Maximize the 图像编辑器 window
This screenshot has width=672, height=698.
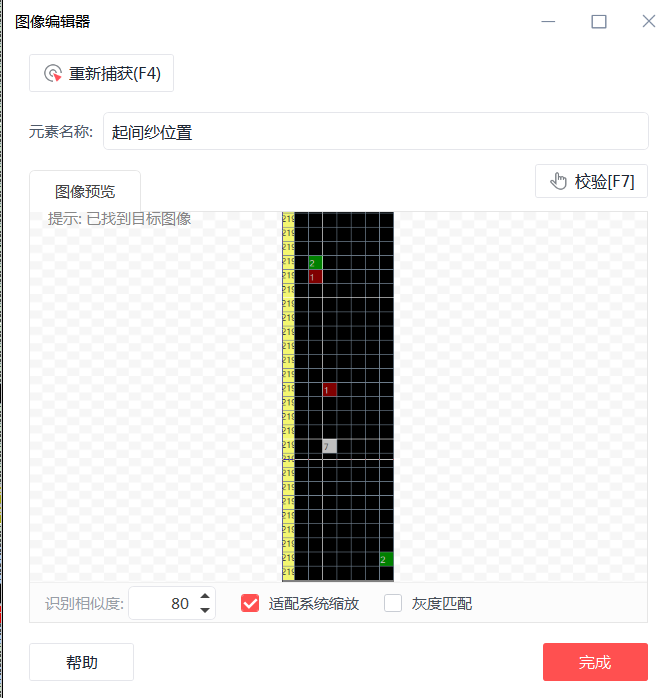(599, 21)
